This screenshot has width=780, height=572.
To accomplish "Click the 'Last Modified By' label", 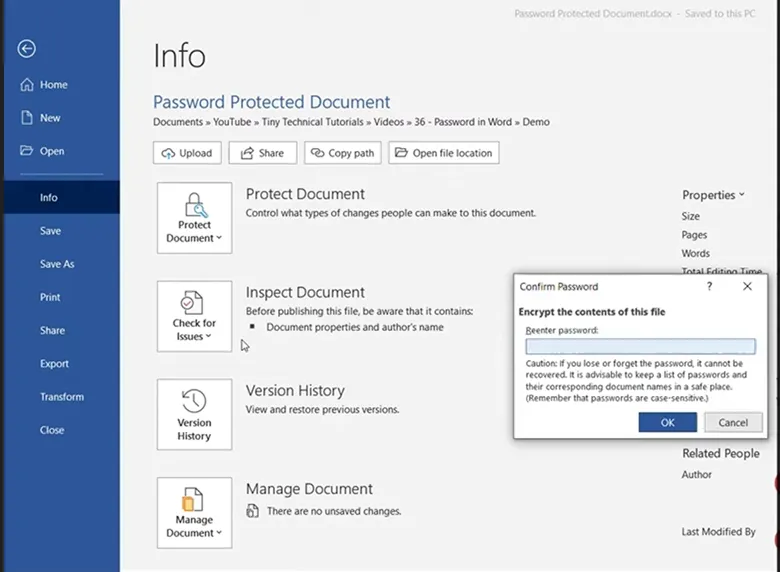I will coord(718,532).
